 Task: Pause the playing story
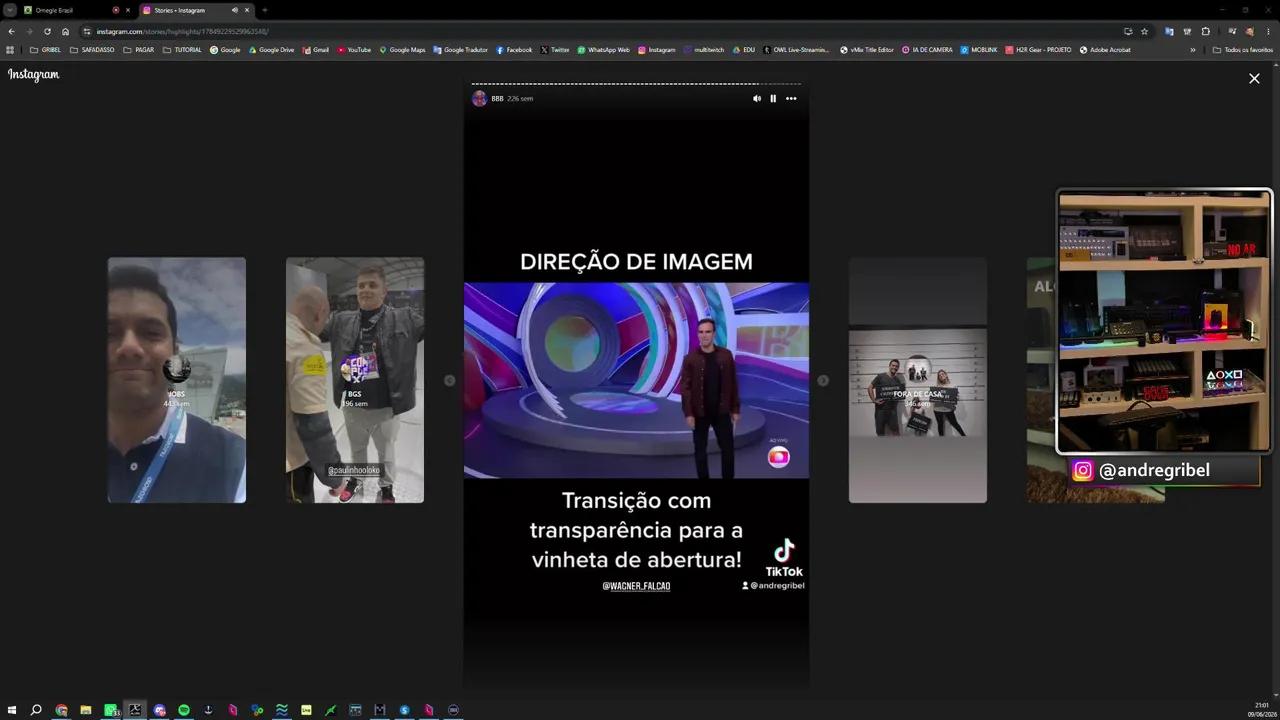coord(773,98)
